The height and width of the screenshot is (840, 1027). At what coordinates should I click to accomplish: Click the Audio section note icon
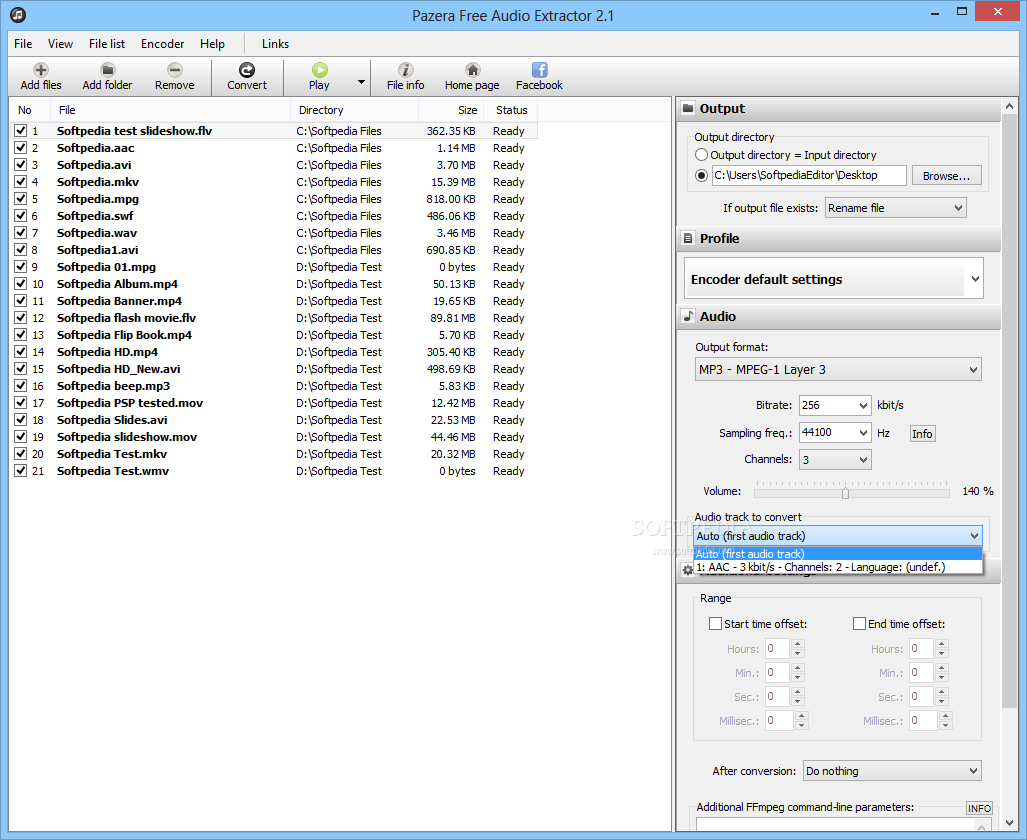(x=688, y=316)
